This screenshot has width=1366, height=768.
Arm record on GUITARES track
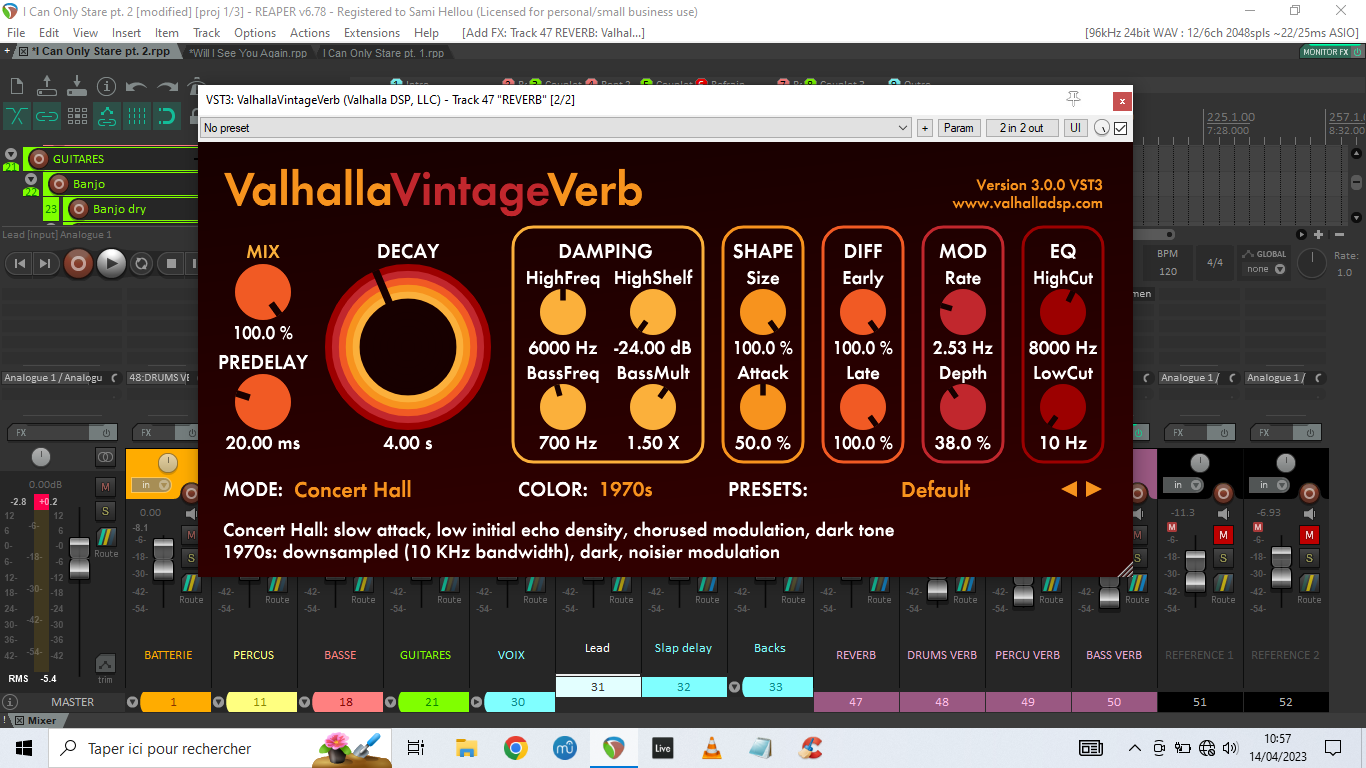(39, 158)
